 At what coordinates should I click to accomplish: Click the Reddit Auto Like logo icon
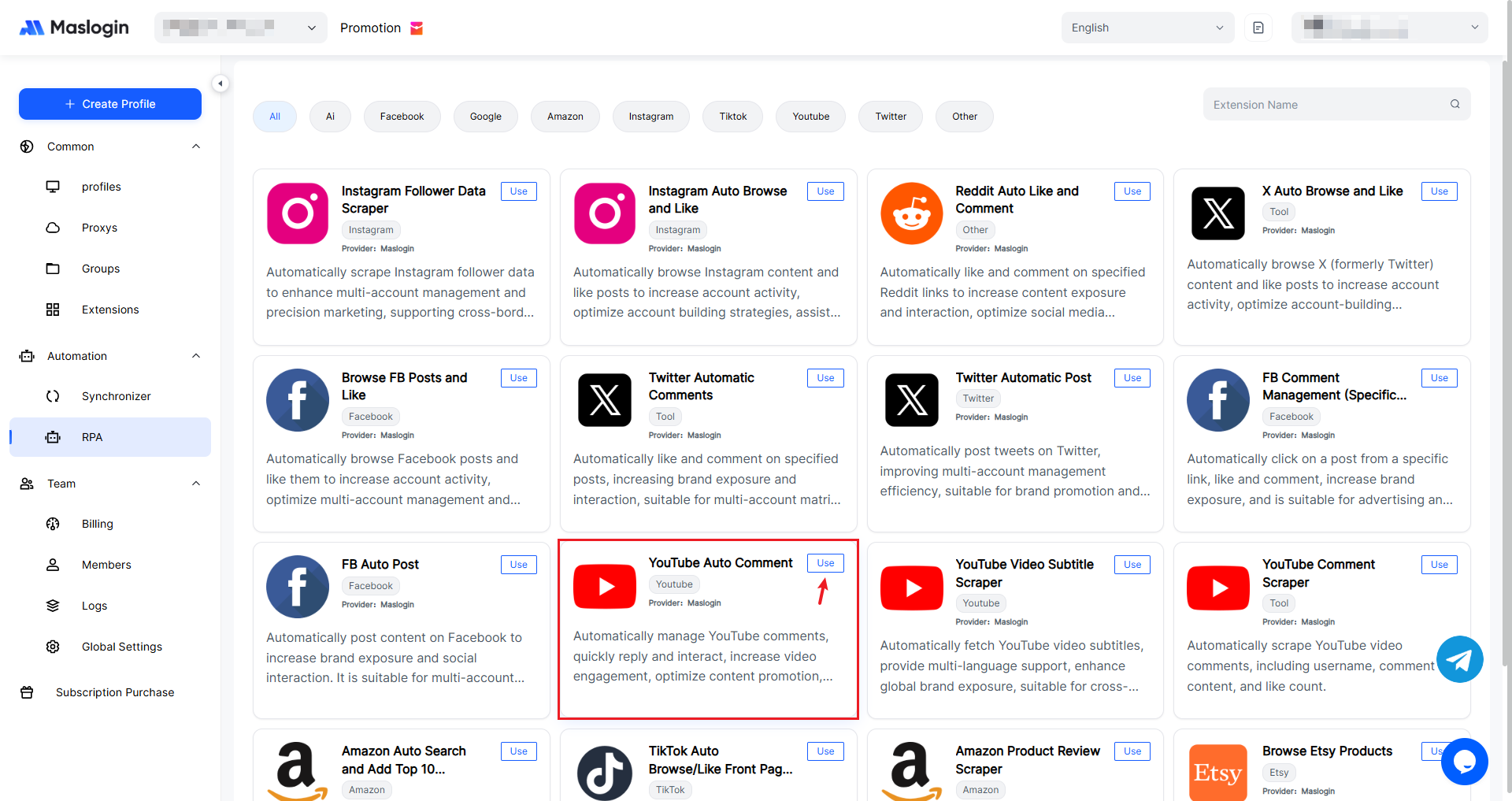(x=911, y=213)
